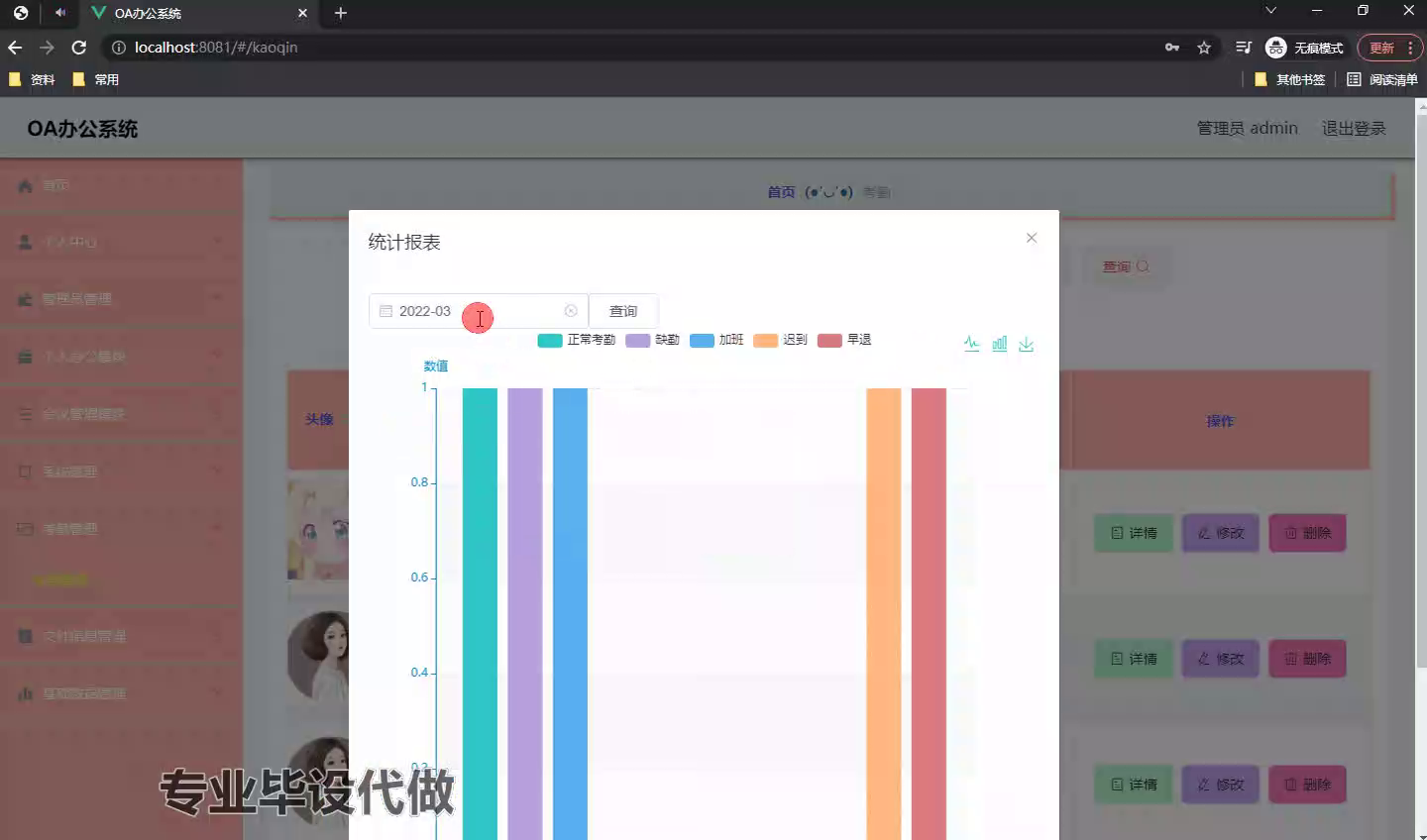Expand the 个人中心 sidebar menu

[121, 242]
